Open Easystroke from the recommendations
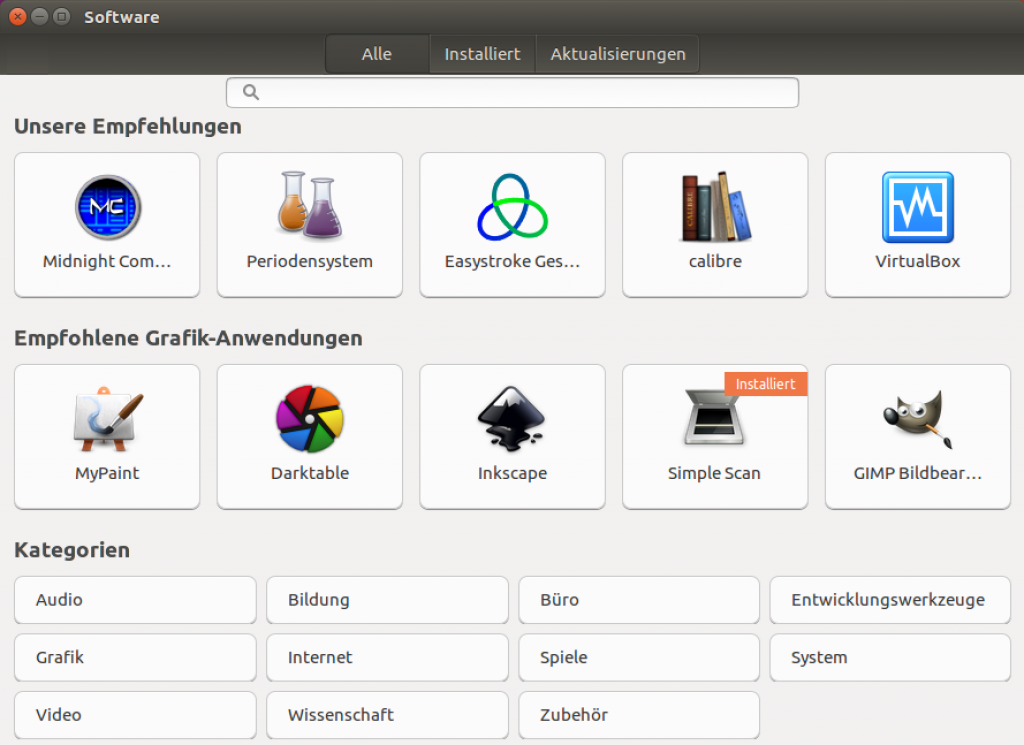Viewport: 1024px width, 745px height. click(x=512, y=224)
